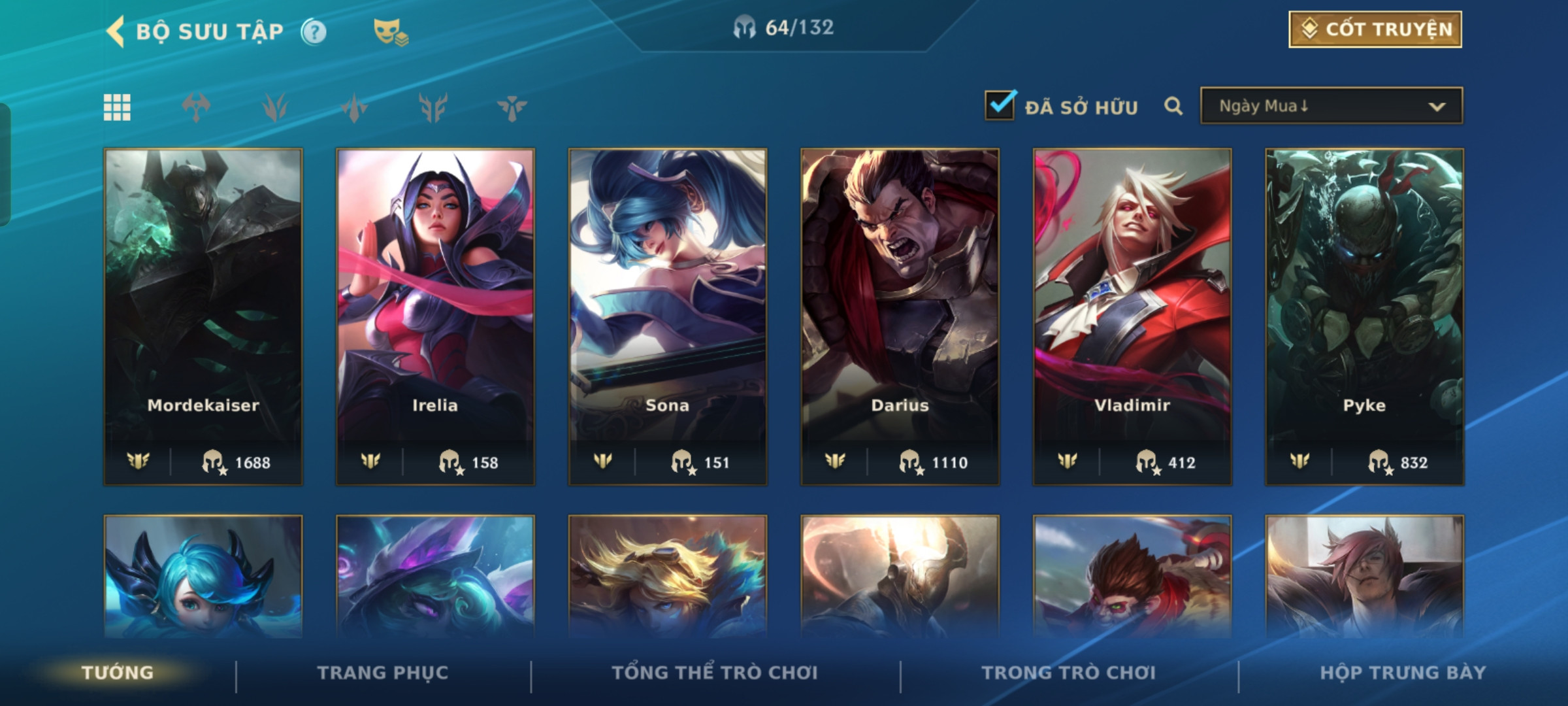Go to the Trong Trò Chơi tab
The width and height of the screenshot is (1568, 706).
click(x=1069, y=673)
